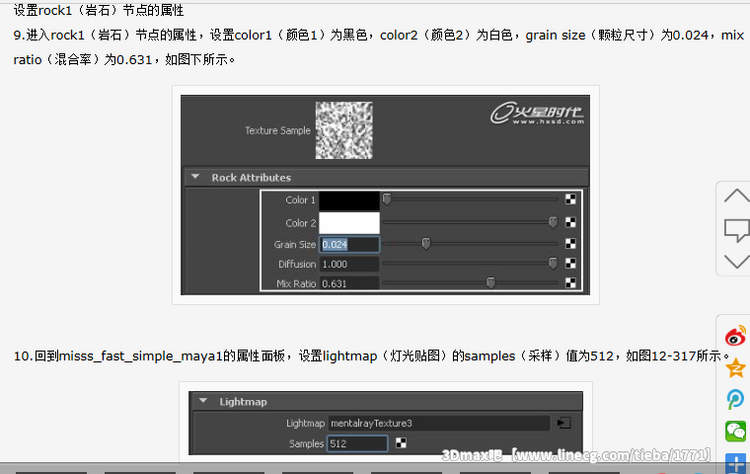Click the 'Lightmap' section heading text
Screen dimensions: 750x474
(243, 402)
